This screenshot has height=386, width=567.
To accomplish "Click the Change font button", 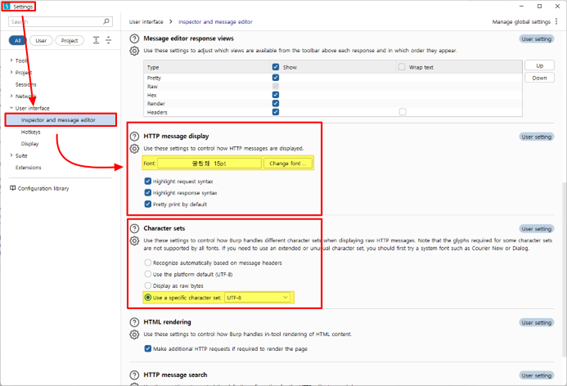I will pos(287,164).
